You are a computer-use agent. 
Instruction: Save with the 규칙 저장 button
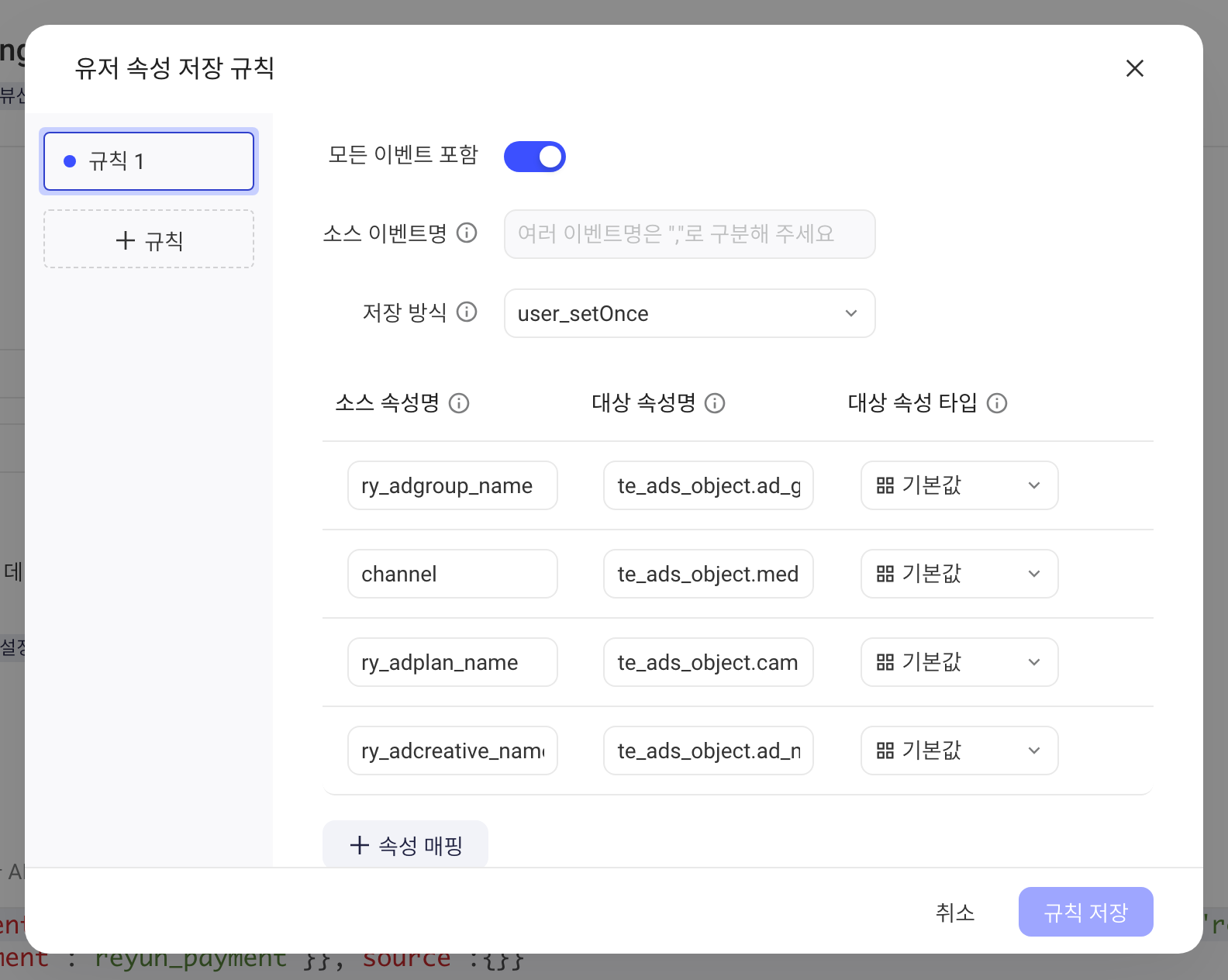(x=1086, y=912)
